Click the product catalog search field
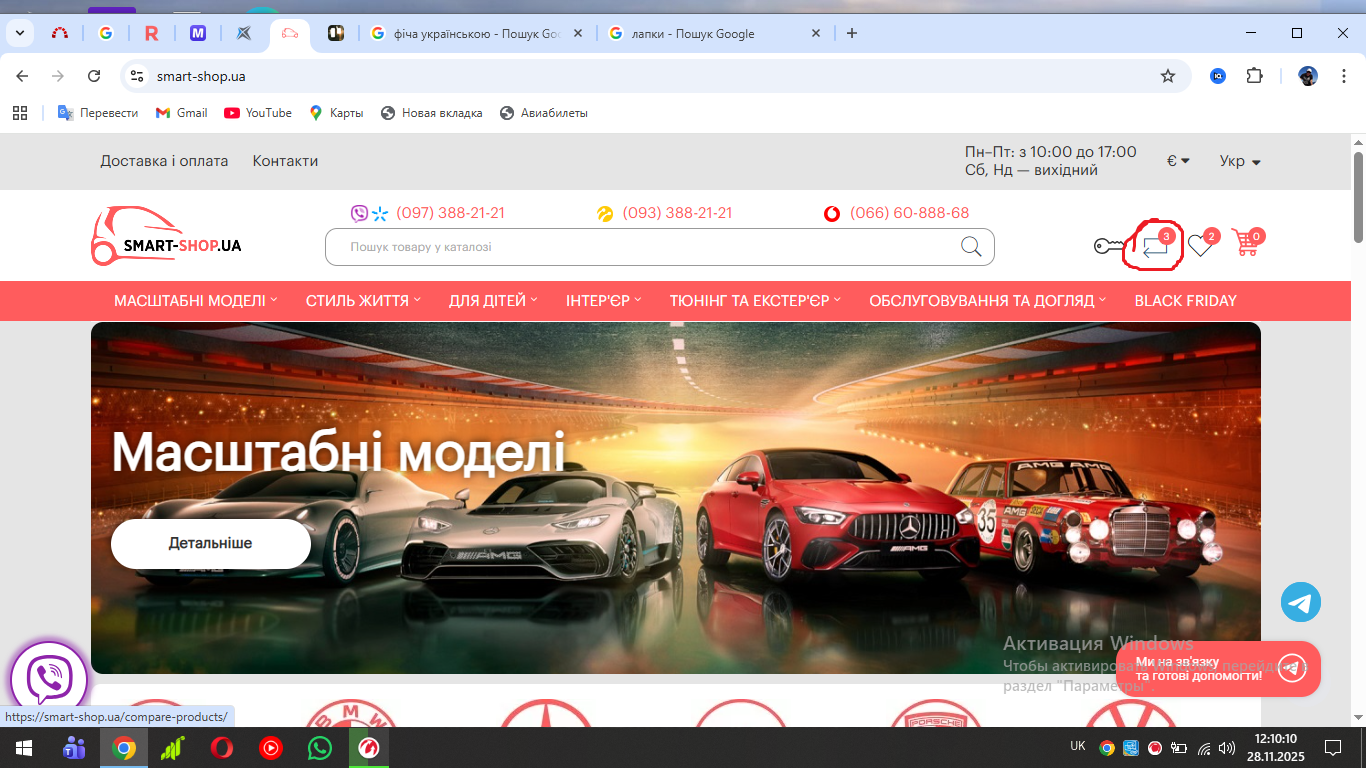This screenshot has width=1366, height=768. [x=640, y=247]
